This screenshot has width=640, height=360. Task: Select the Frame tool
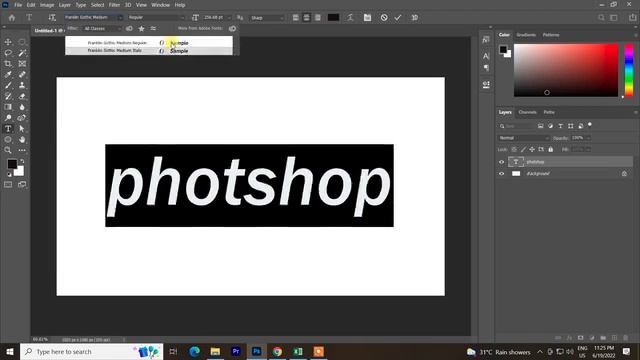[x=22, y=64]
